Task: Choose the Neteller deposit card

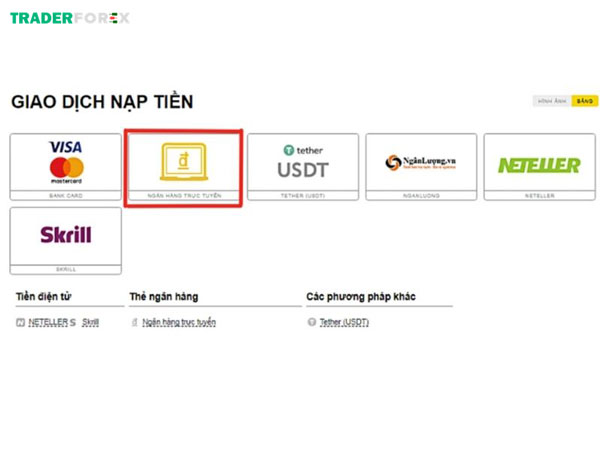Action: [540, 167]
